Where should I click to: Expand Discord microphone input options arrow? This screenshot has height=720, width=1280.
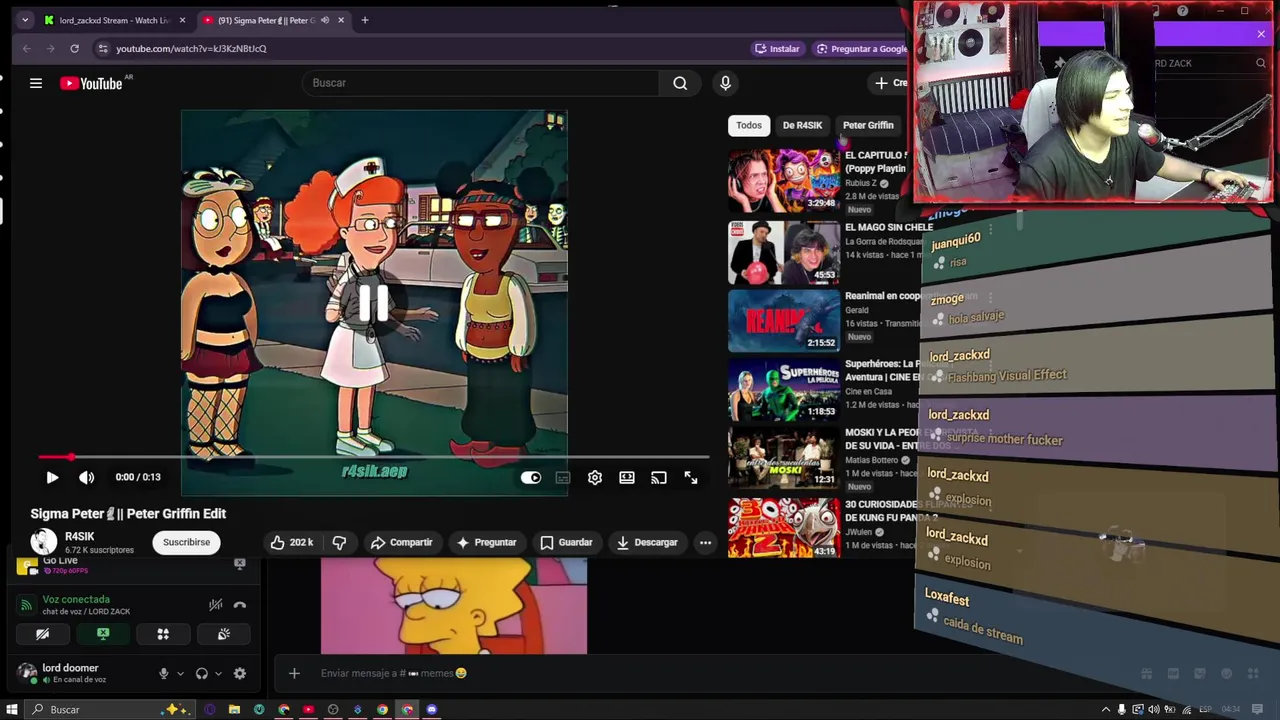pos(180,674)
